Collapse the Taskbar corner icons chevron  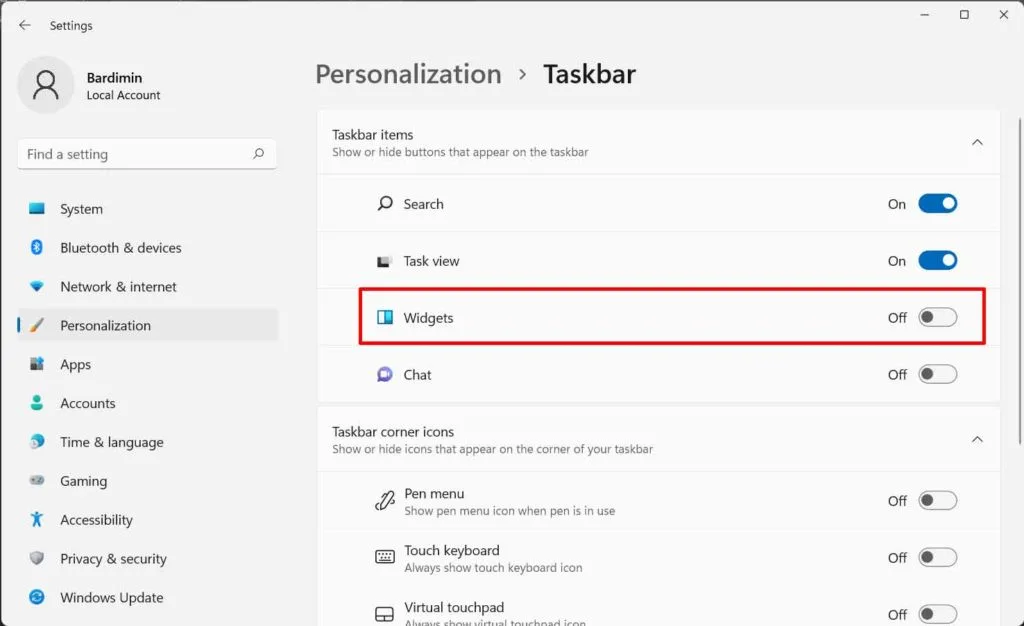[977, 439]
